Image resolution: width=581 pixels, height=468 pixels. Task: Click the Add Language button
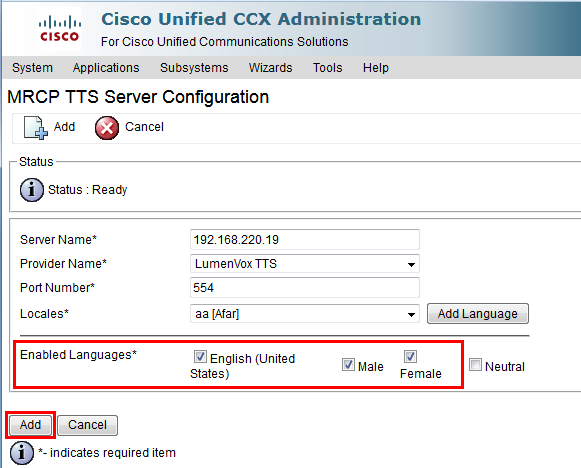[x=478, y=314]
